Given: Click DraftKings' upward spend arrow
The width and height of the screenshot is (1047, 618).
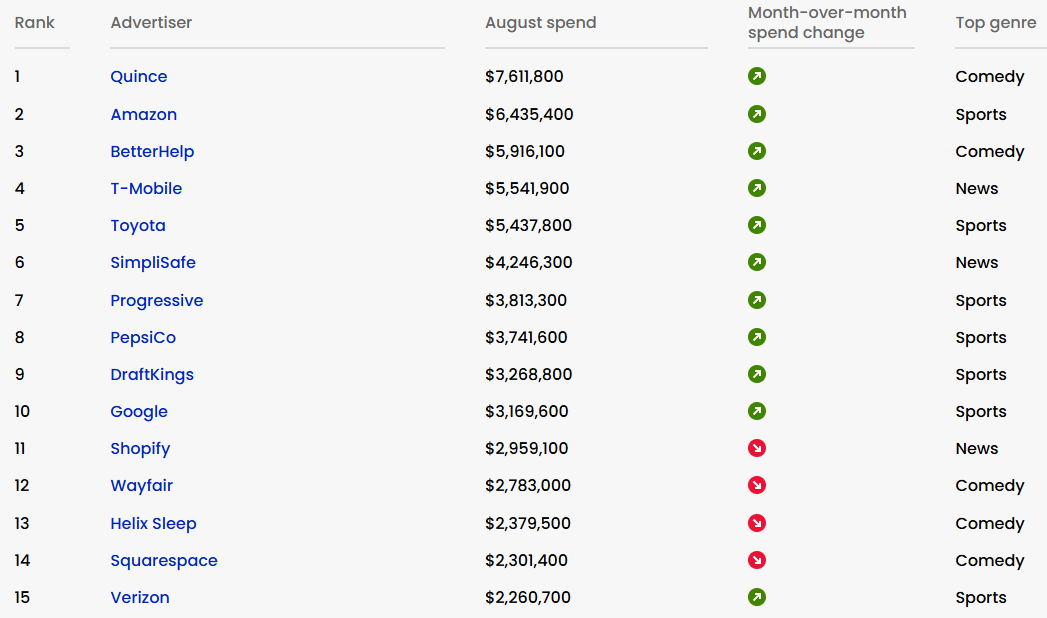Looking at the screenshot, I should [757, 374].
